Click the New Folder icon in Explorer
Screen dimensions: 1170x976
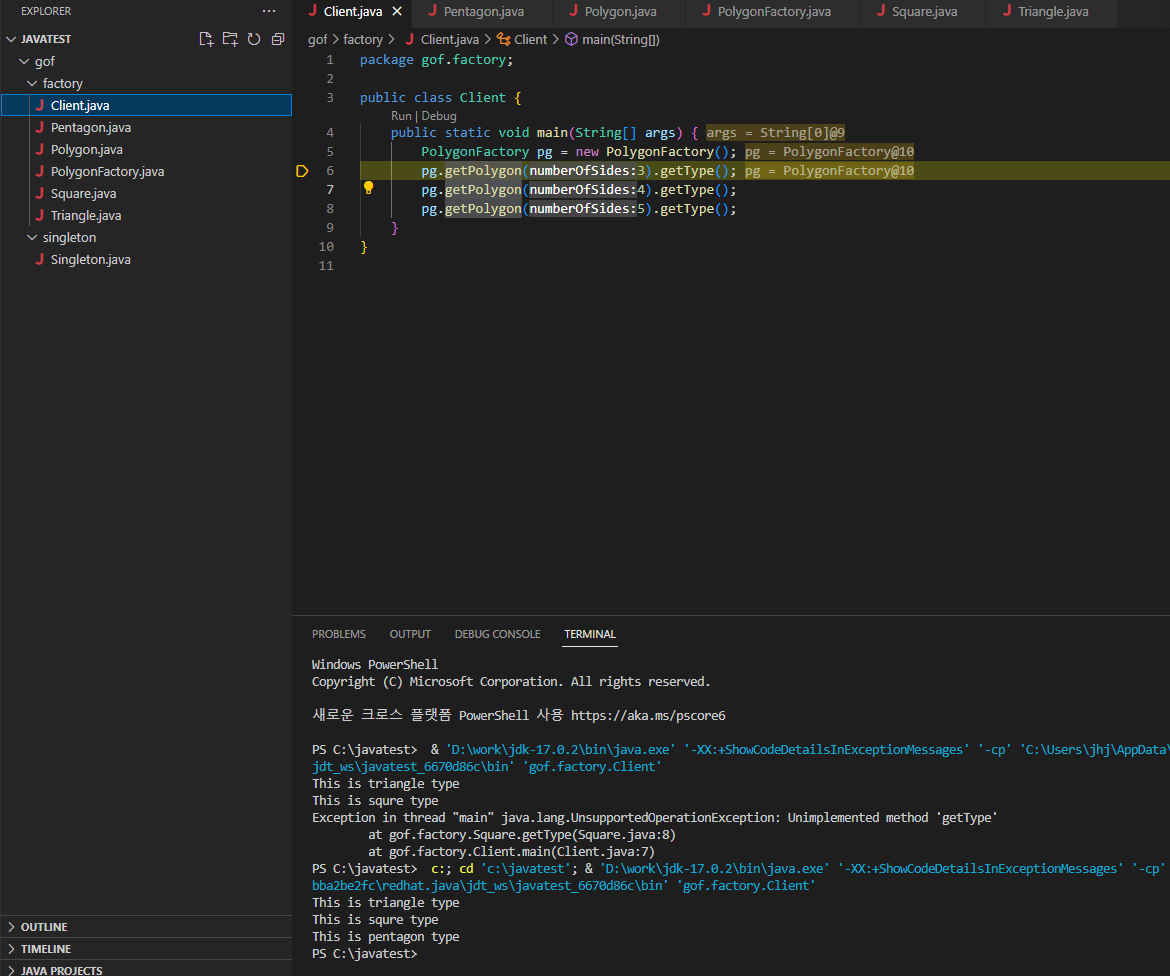click(x=230, y=39)
